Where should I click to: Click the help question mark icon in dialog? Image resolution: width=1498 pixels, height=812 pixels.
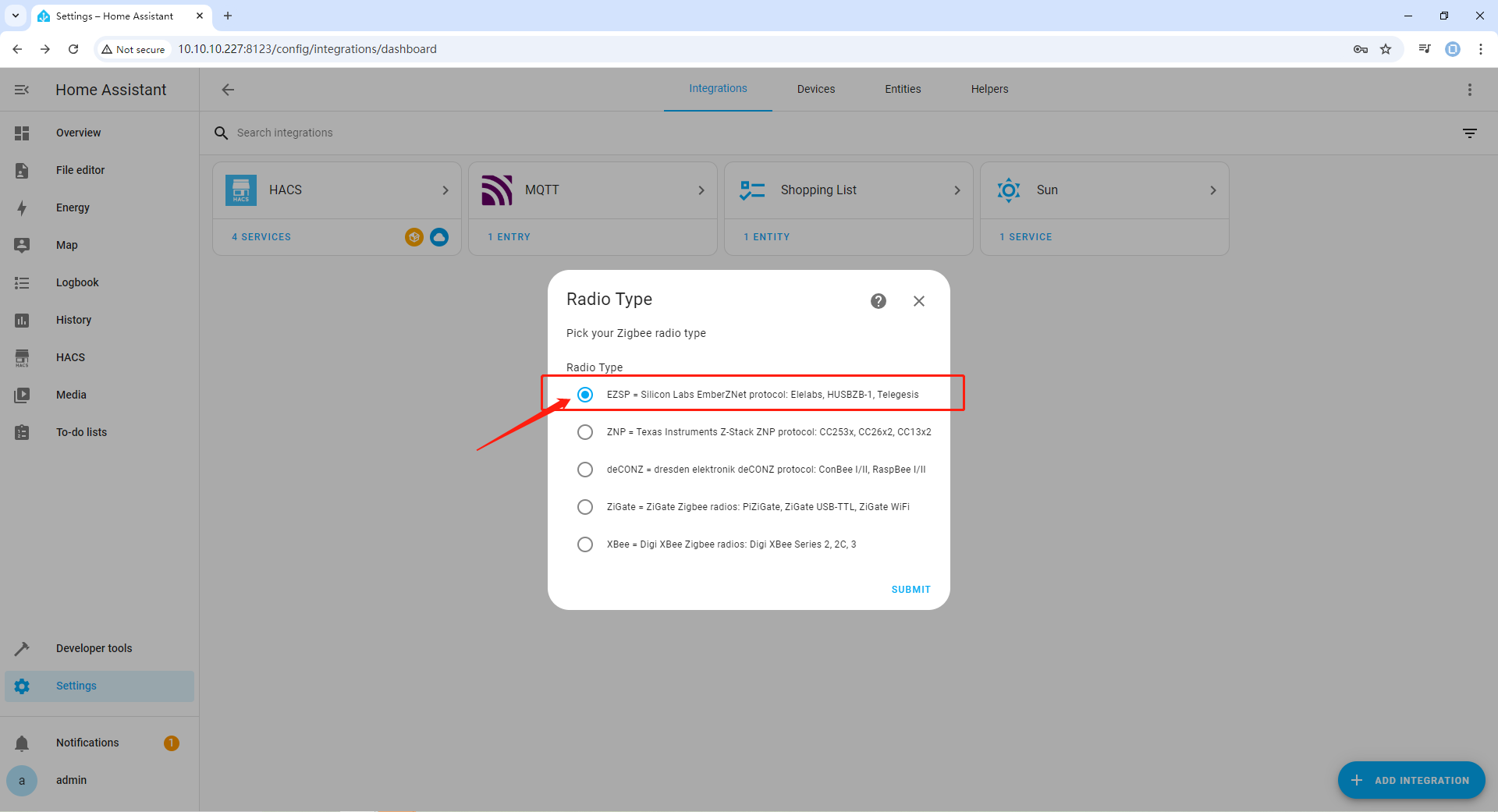click(878, 301)
